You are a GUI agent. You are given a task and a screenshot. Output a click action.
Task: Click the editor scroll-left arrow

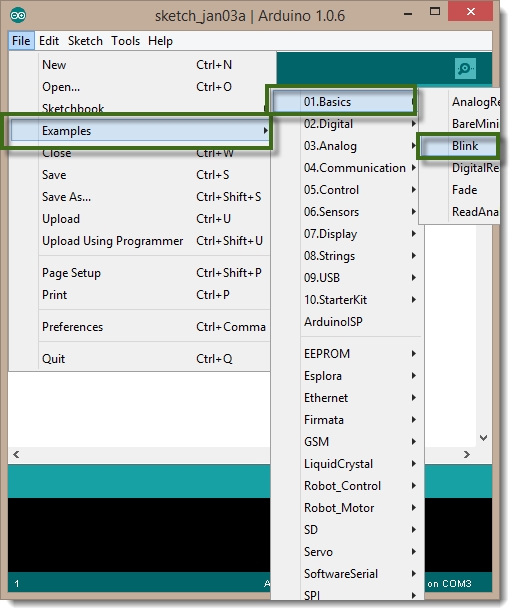click(16, 454)
